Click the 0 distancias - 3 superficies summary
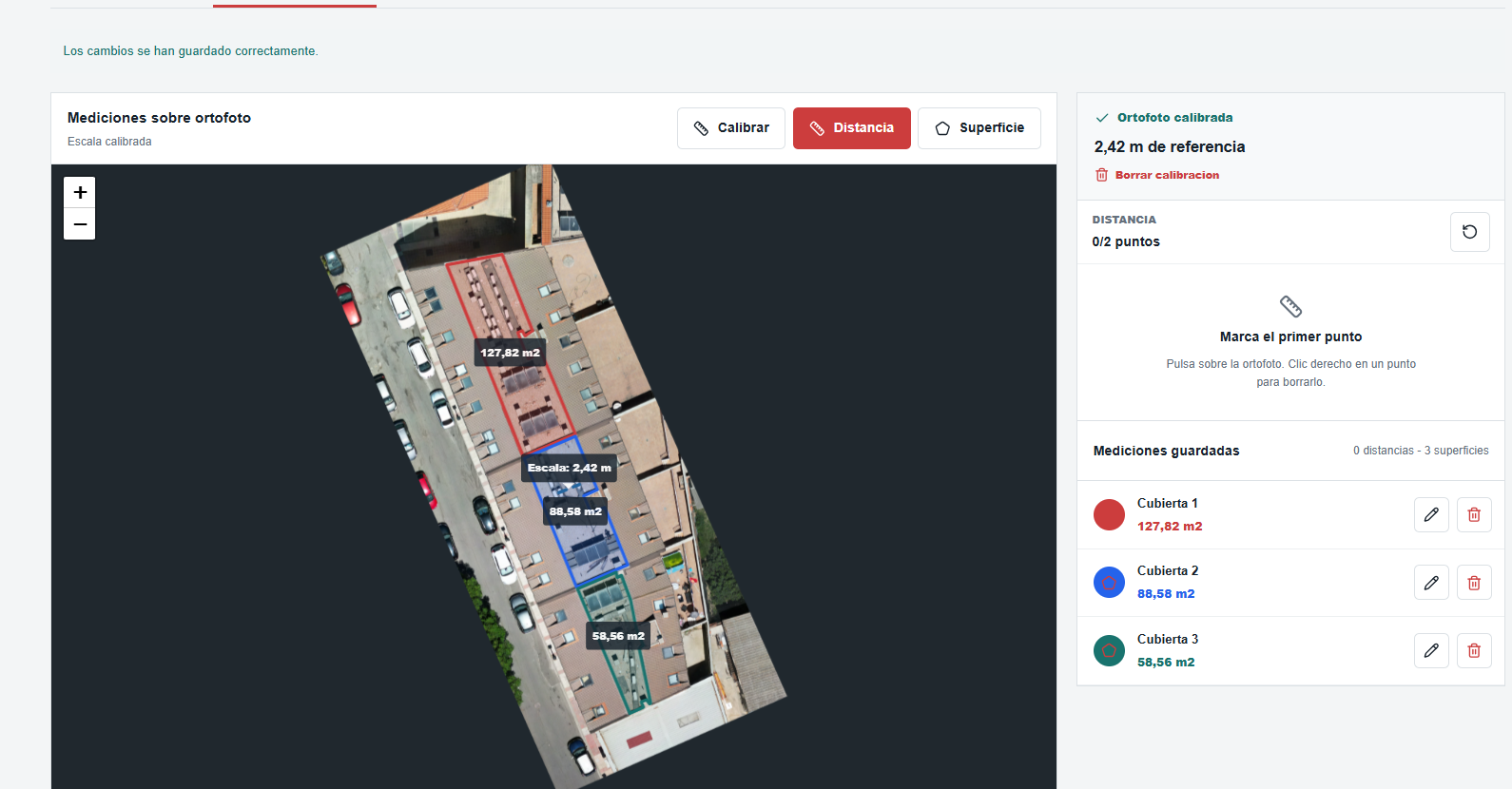The image size is (1512, 789). coord(1421,451)
